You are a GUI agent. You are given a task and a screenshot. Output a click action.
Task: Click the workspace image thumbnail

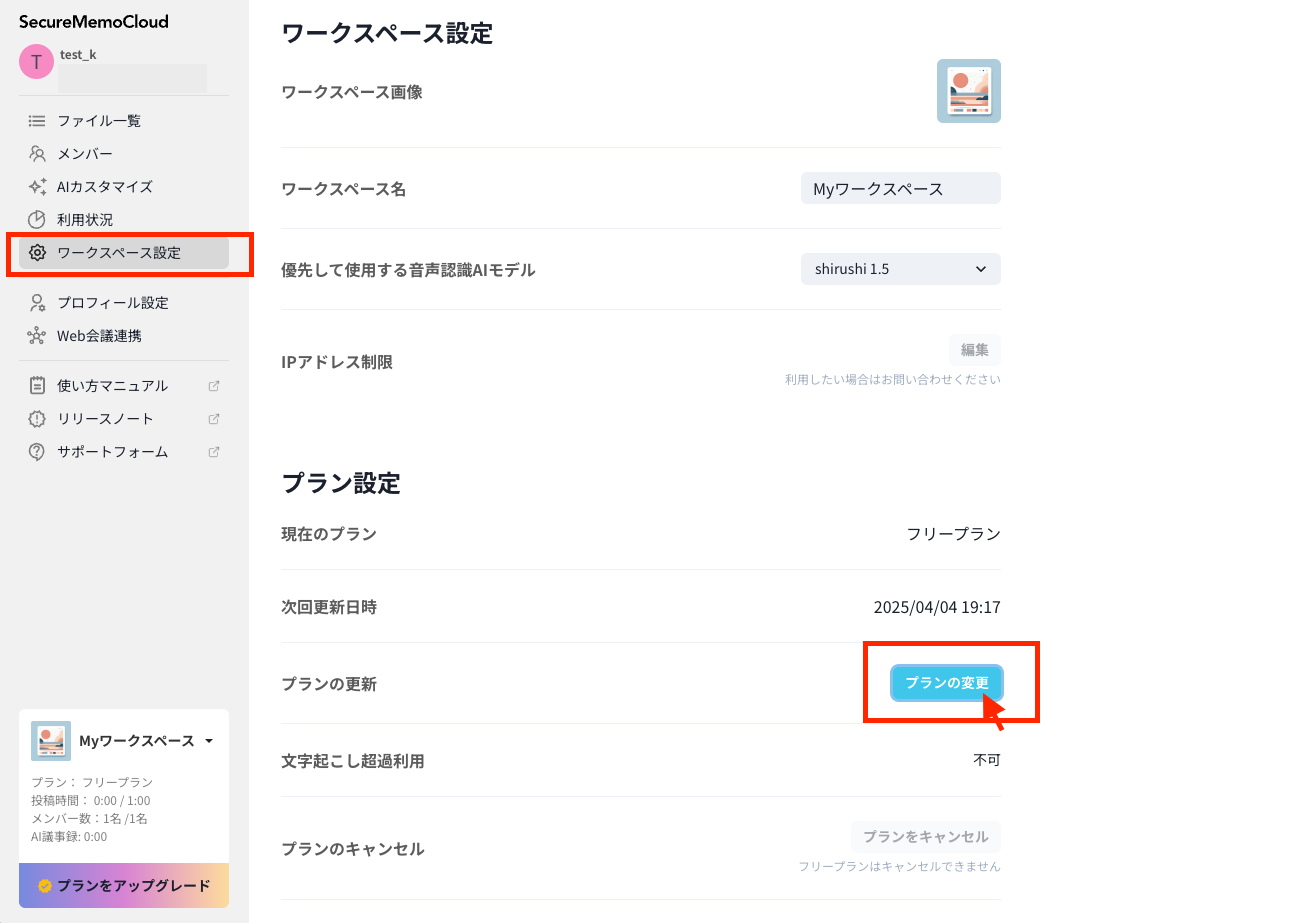[968, 91]
